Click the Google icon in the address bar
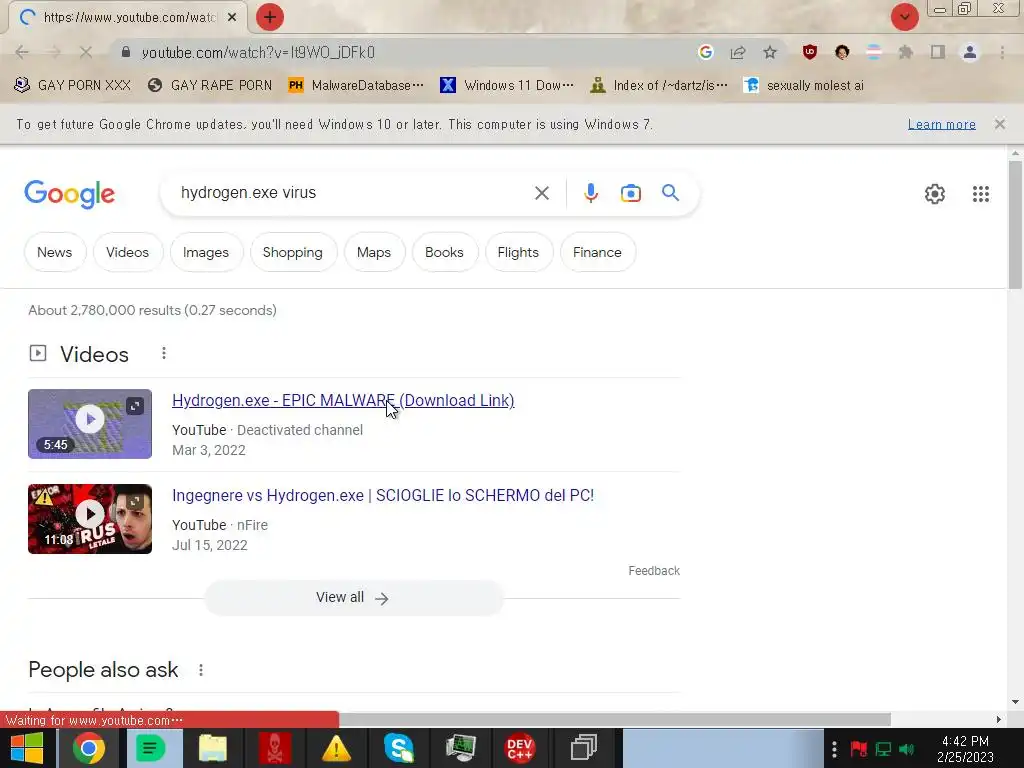1024x768 pixels. [x=705, y=52]
